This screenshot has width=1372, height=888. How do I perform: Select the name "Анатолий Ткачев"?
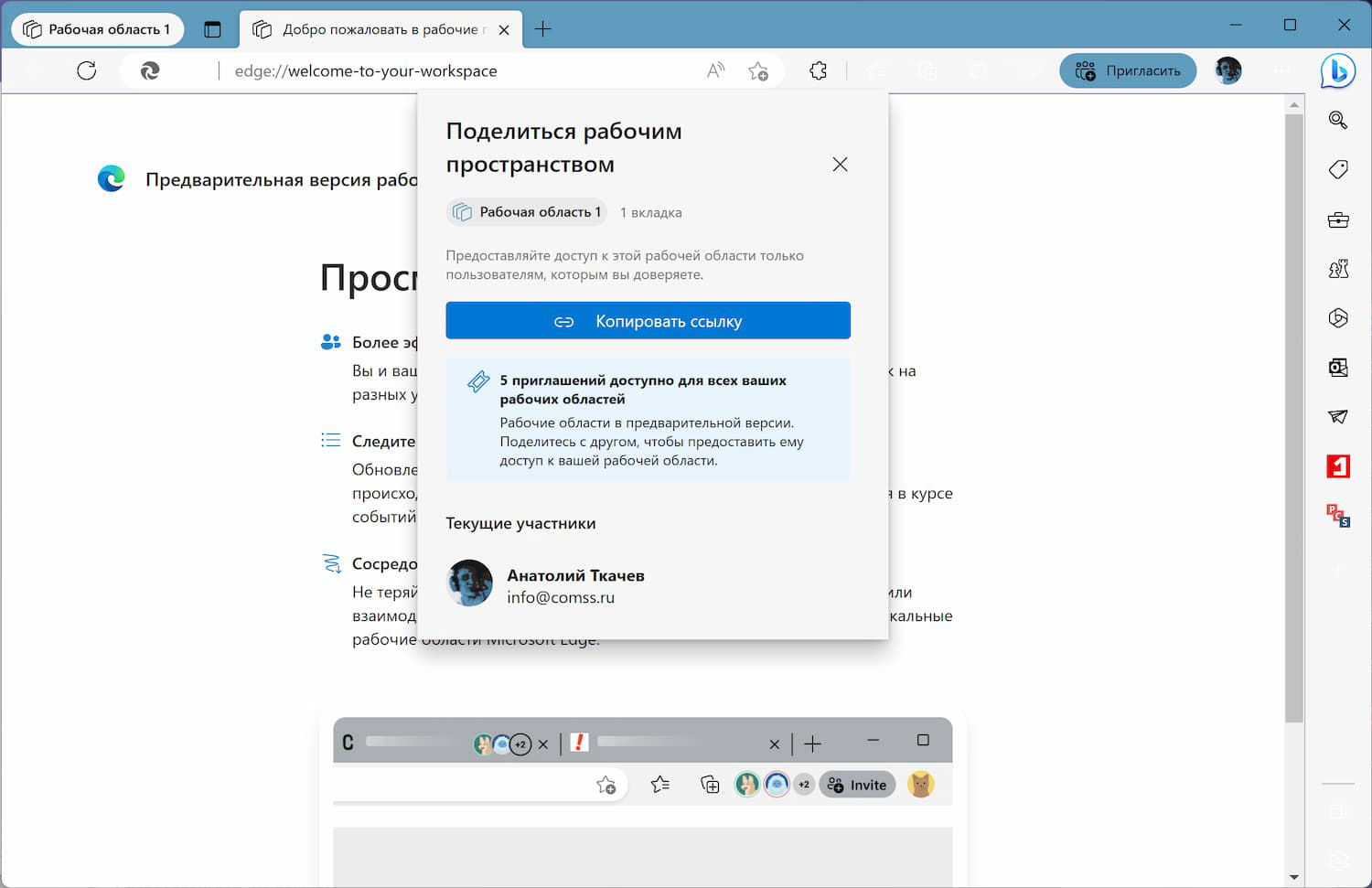tap(575, 576)
